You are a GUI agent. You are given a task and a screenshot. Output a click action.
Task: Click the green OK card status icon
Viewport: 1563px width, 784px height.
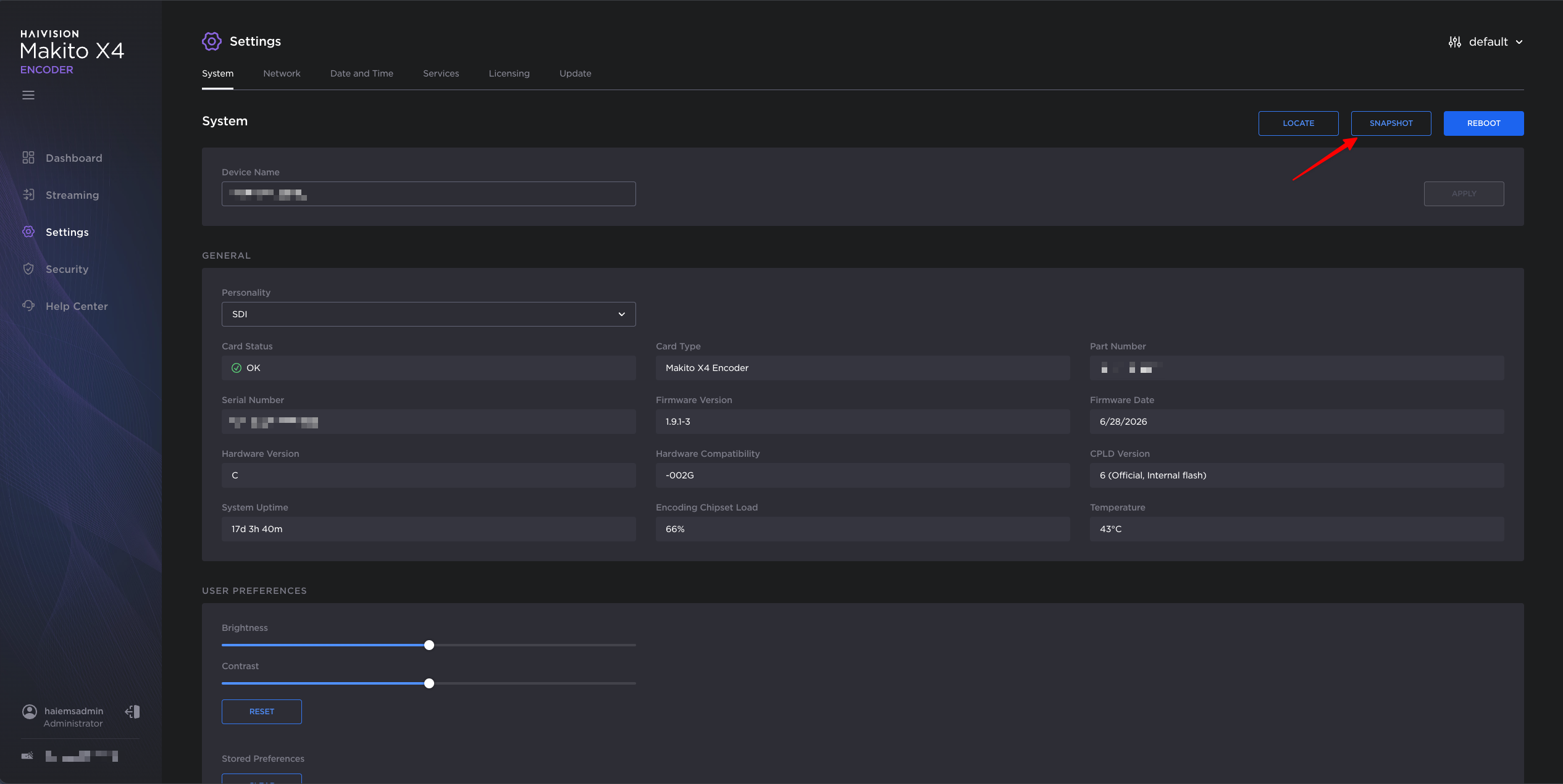pos(237,368)
